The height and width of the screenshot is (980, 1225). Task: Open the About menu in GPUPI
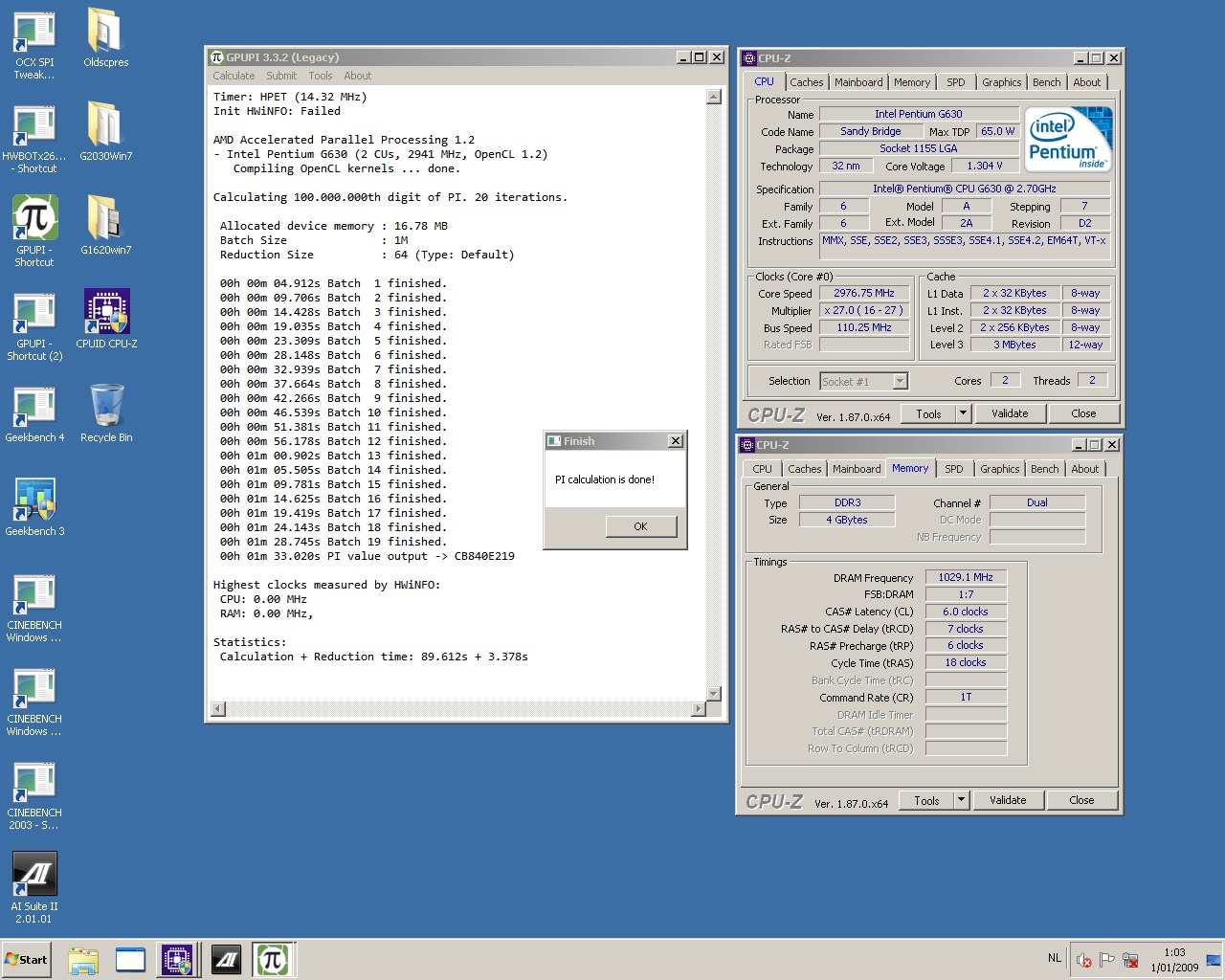358,76
